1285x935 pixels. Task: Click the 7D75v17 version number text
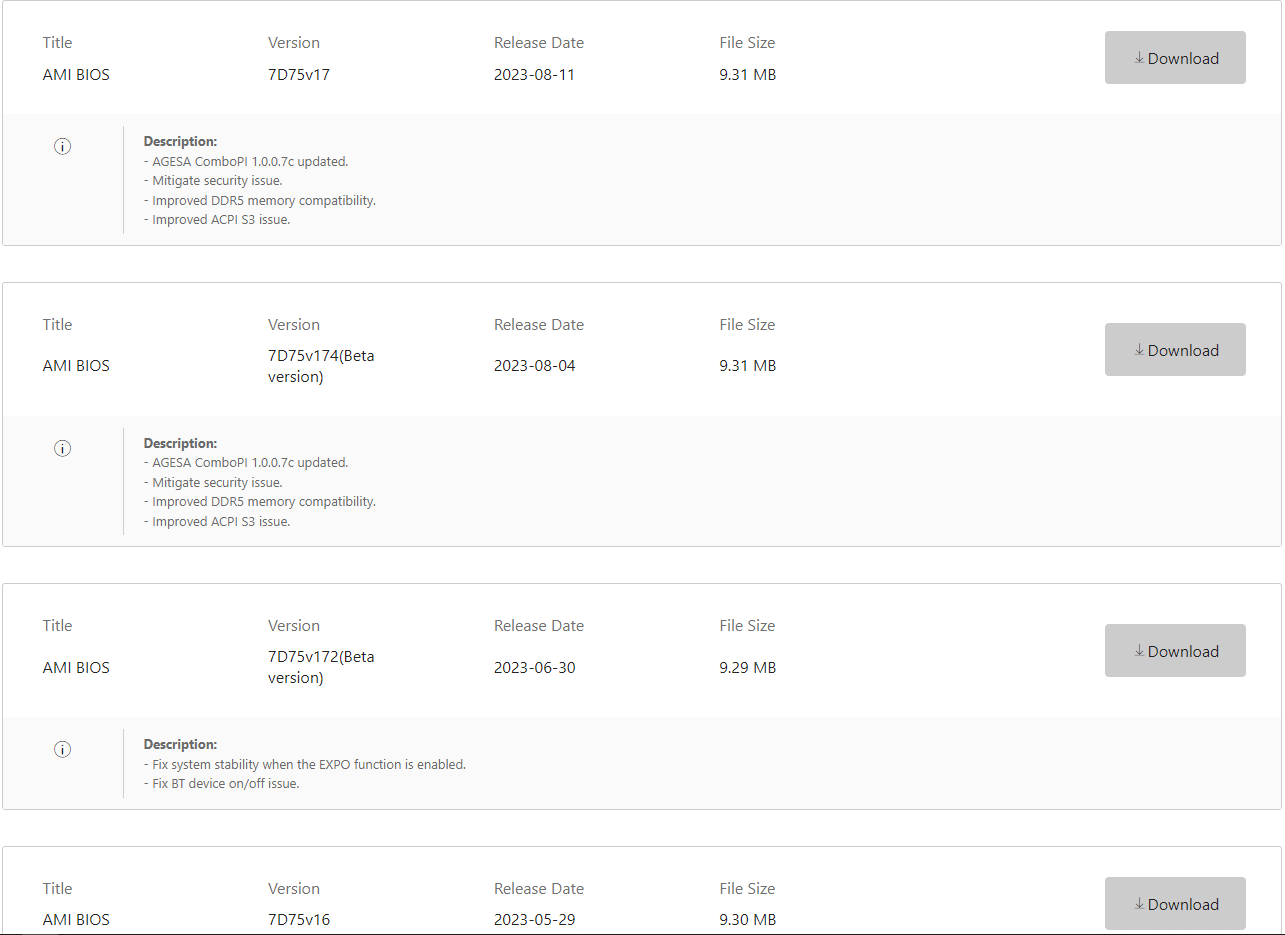pyautogui.click(x=298, y=75)
